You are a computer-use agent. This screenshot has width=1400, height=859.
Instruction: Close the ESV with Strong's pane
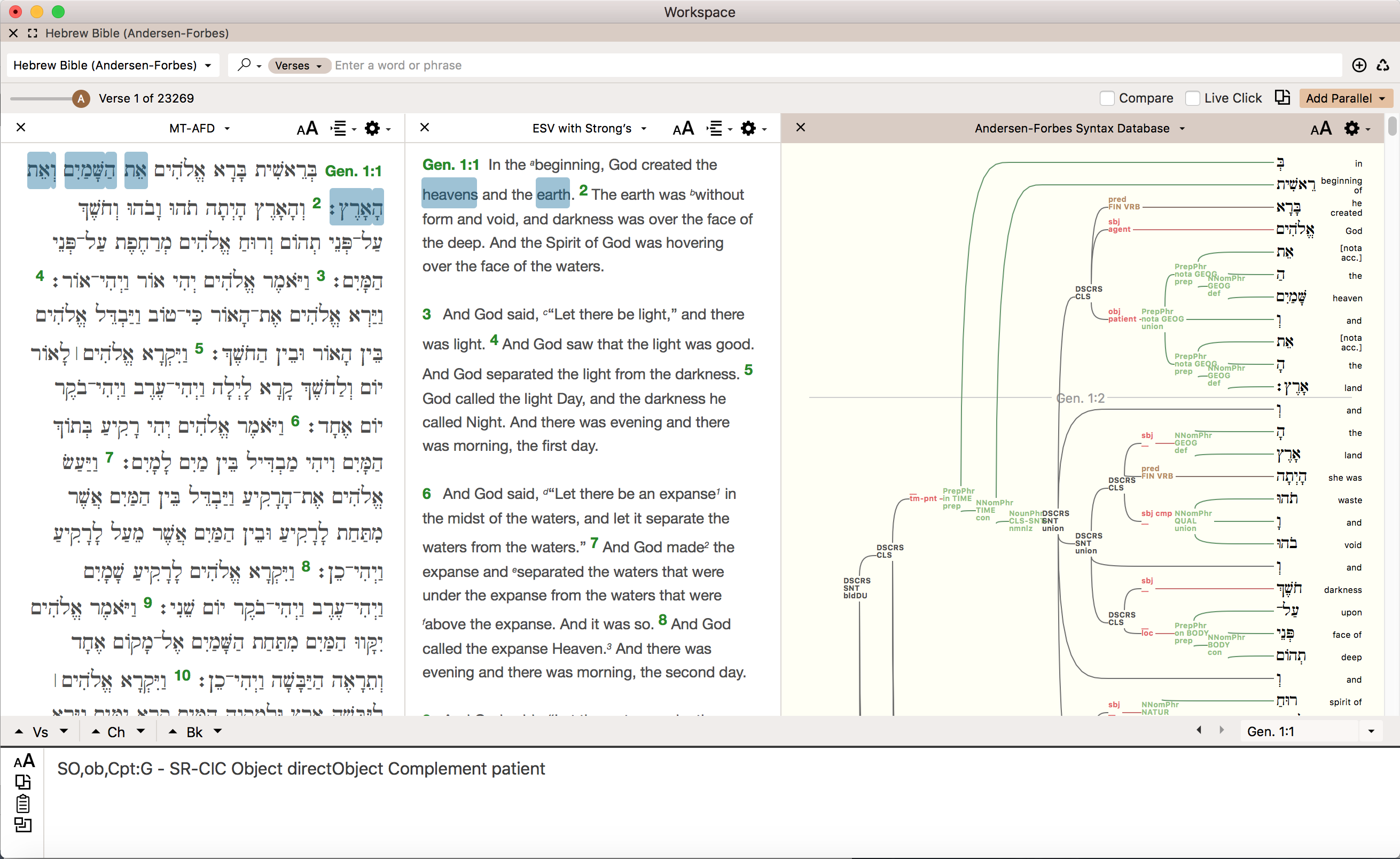425,127
